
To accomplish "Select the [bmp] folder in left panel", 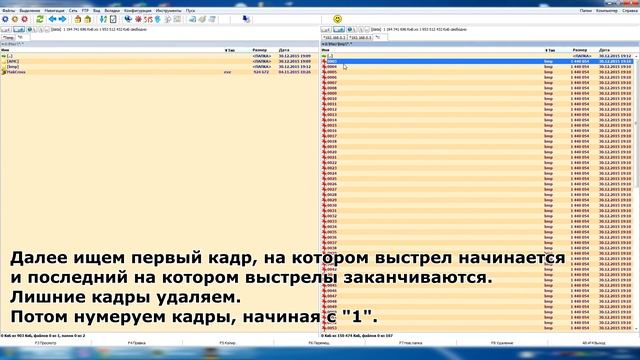I will pyautogui.click(x=159, y=67).
